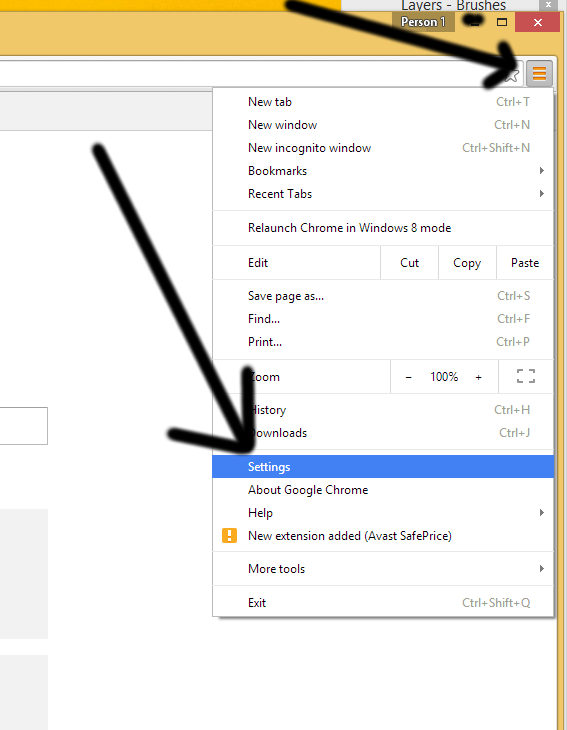Viewport: 567px width, 730px height.
Task: Click the page's empty input box
Action: coord(23,426)
